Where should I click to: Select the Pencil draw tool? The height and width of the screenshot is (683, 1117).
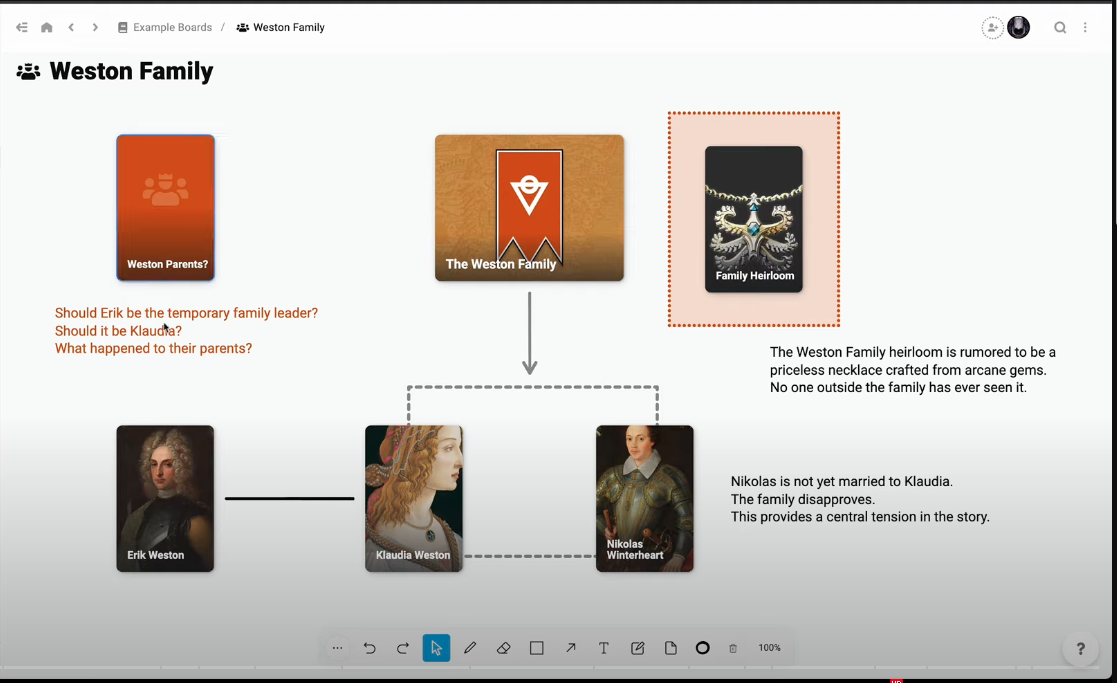[469, 648]
